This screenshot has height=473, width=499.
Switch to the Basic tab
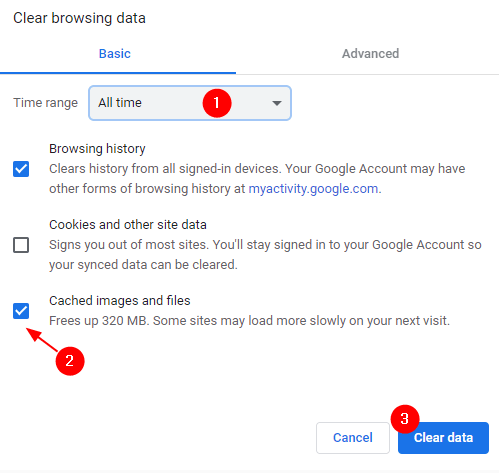(x=115, y=54)
